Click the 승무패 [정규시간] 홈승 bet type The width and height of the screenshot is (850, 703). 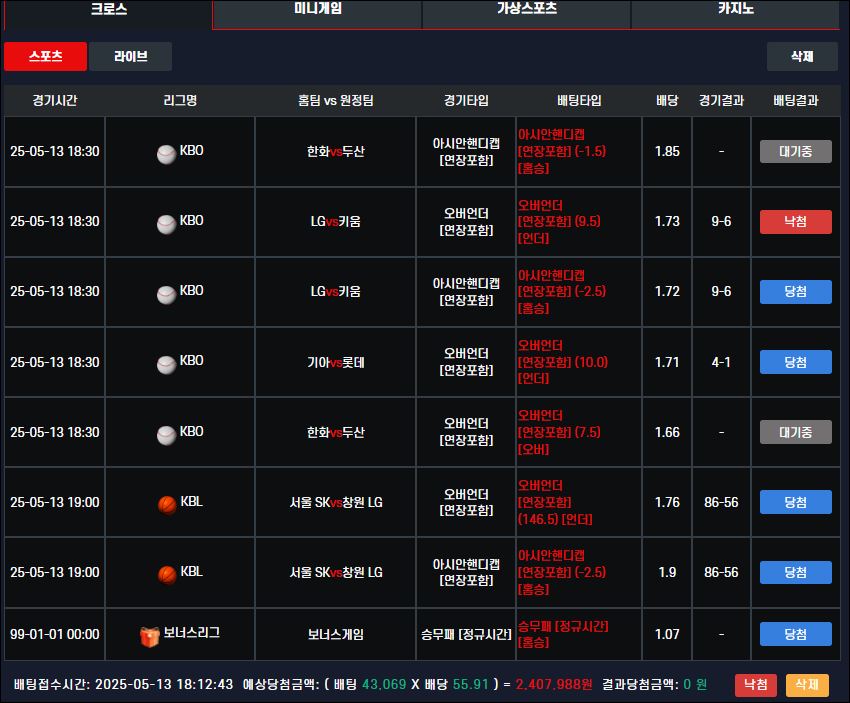[x=563, y=634]
